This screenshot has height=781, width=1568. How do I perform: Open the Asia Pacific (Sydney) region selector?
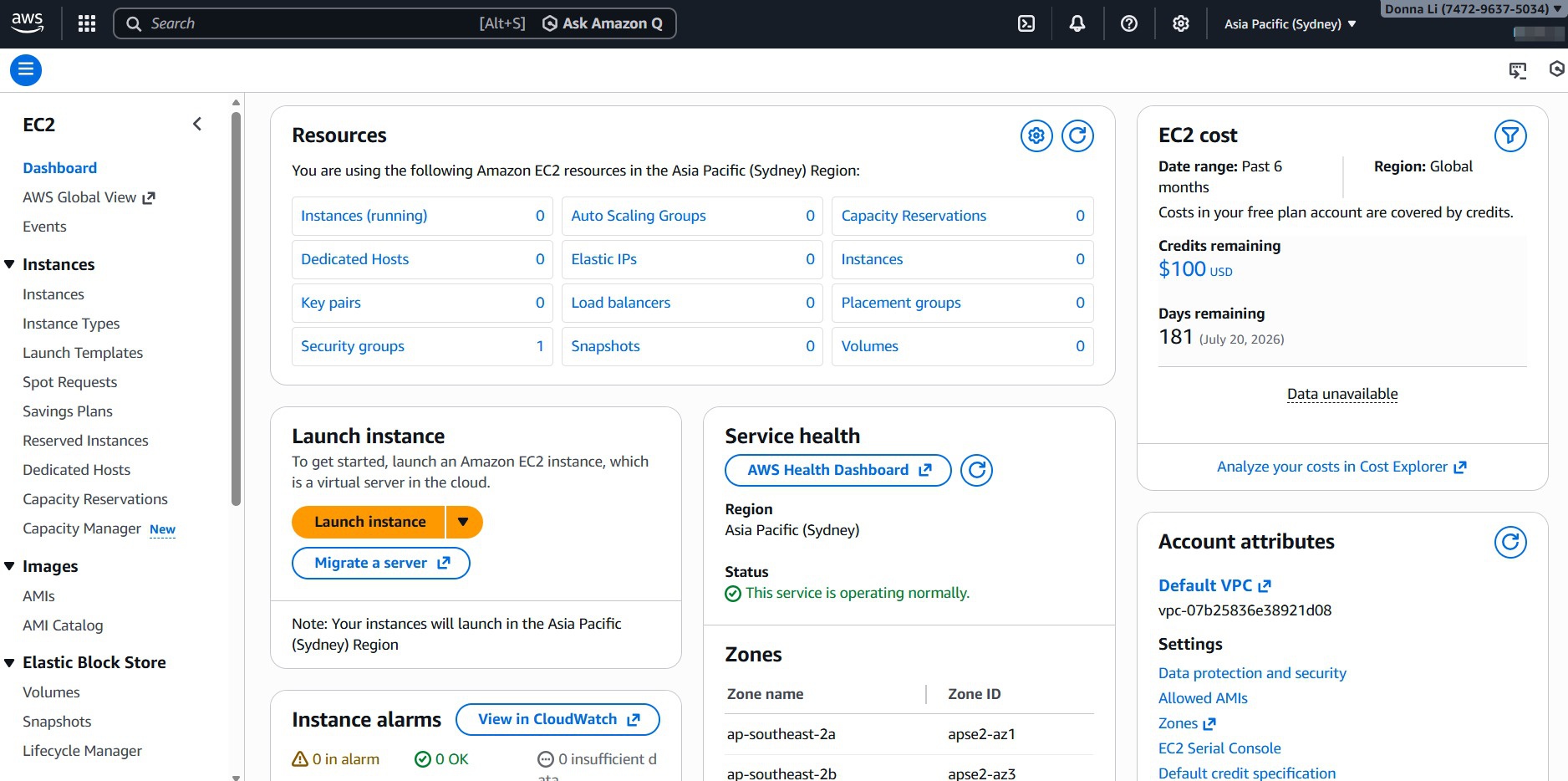click(x=1290, y=23)
